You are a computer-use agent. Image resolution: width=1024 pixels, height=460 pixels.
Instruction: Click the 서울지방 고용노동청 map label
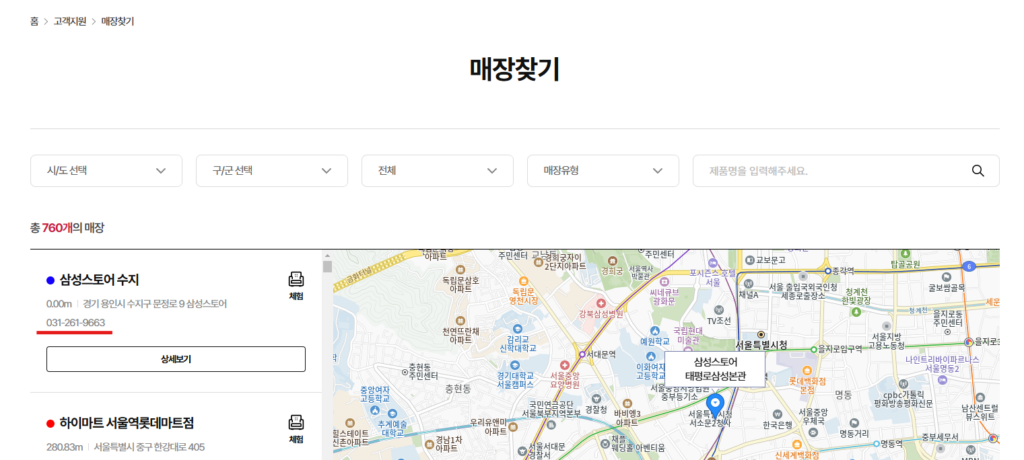coord(887,340)
